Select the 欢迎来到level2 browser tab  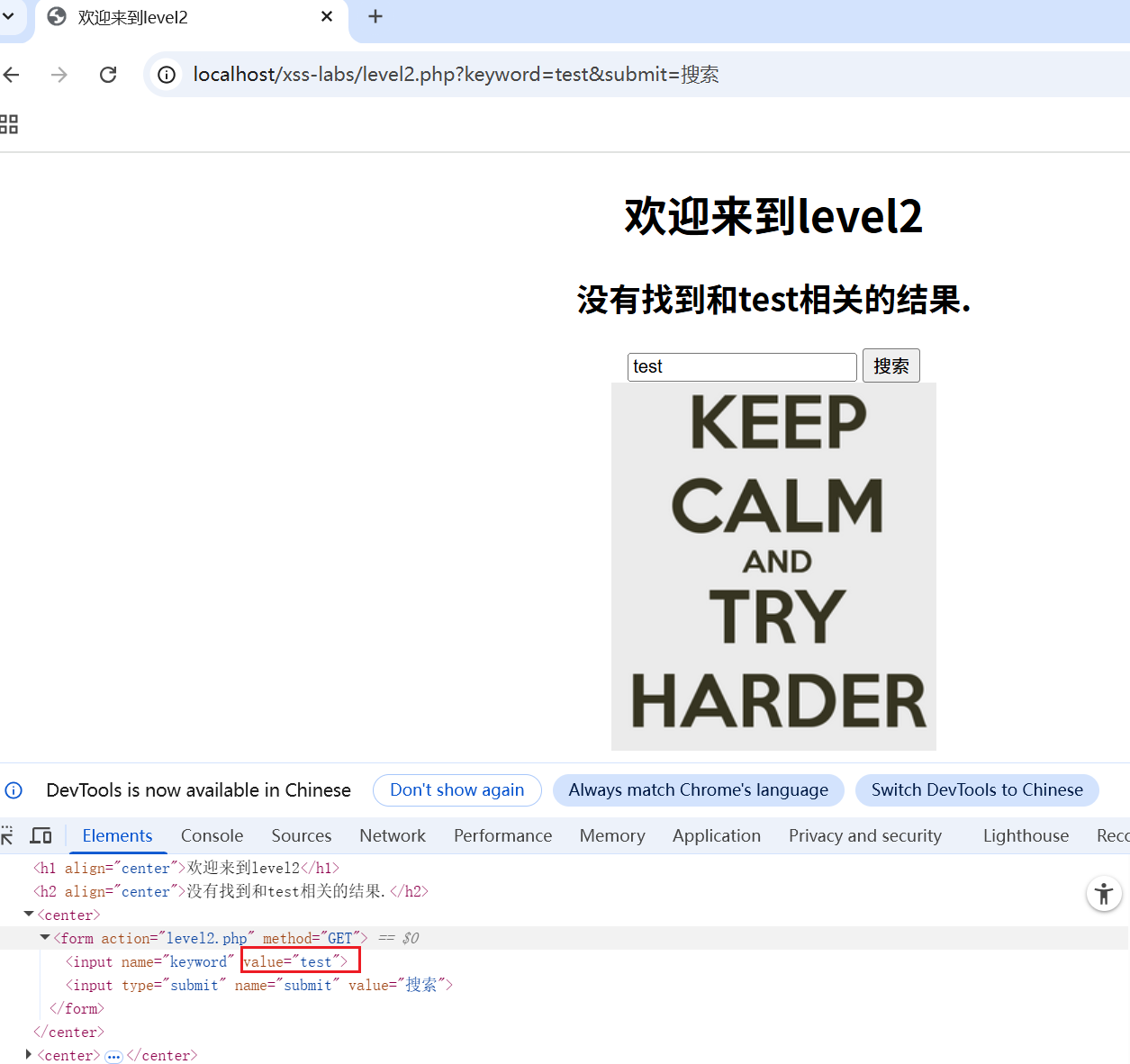(191, 18)
